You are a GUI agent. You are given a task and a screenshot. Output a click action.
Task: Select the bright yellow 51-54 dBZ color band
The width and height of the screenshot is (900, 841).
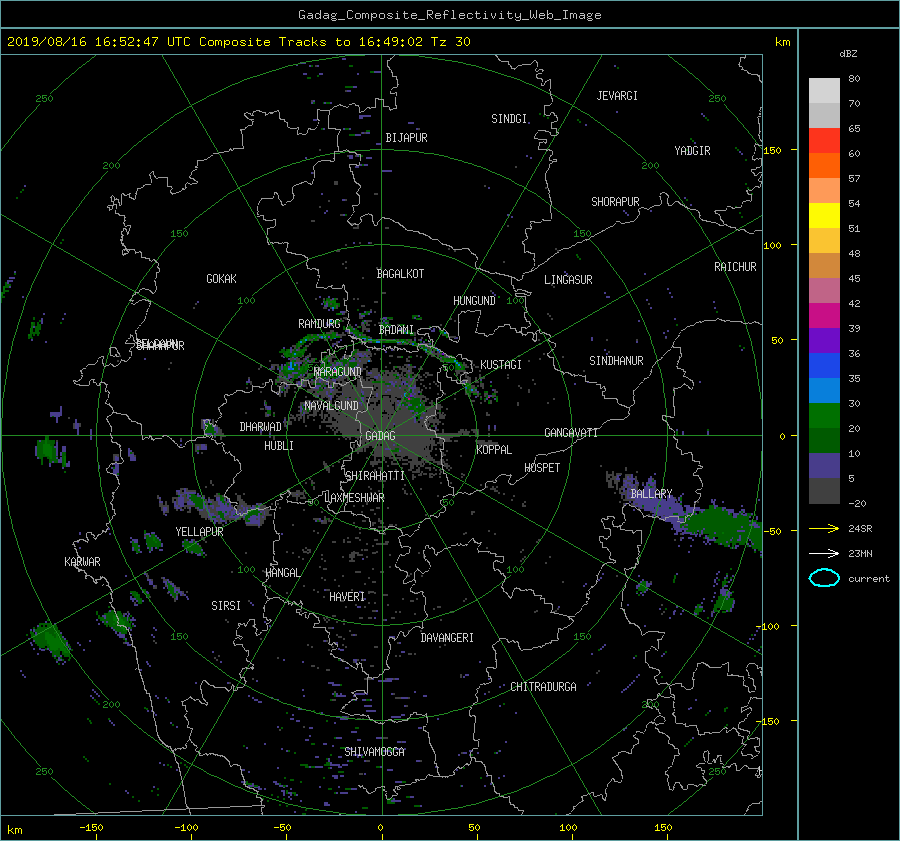point(824,215)
